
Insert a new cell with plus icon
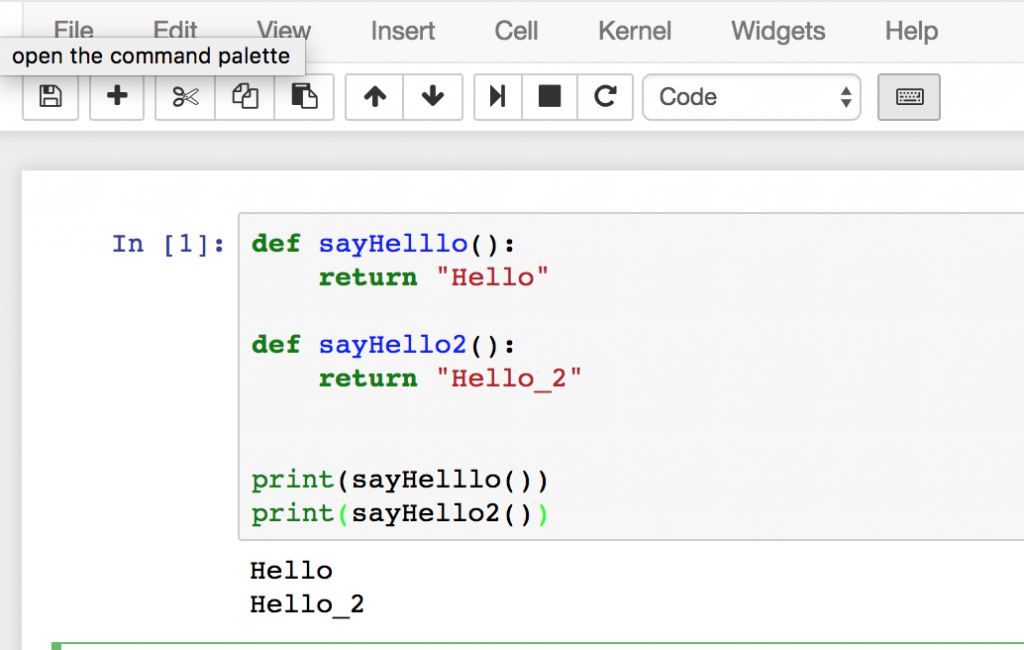pyautogui.click(x=117, y=97)
